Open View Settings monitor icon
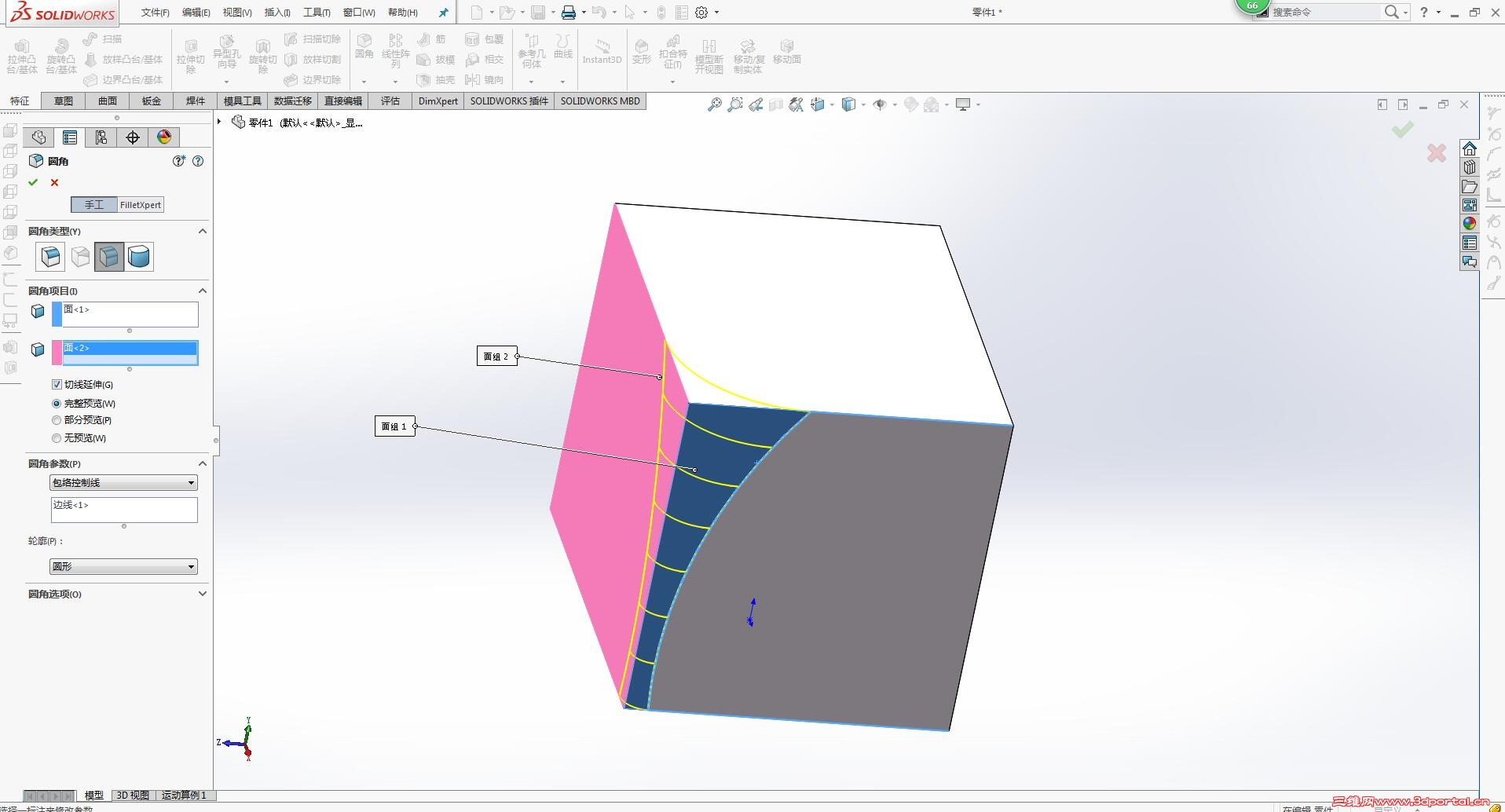The height and width of the screenshot is (812, 1505). click(x=963, y=104)
